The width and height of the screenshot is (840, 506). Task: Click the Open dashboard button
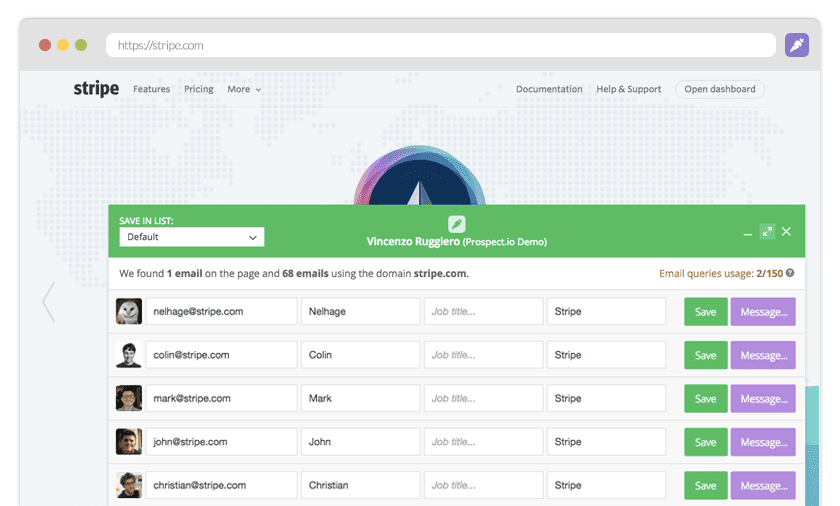coord(720,89)
